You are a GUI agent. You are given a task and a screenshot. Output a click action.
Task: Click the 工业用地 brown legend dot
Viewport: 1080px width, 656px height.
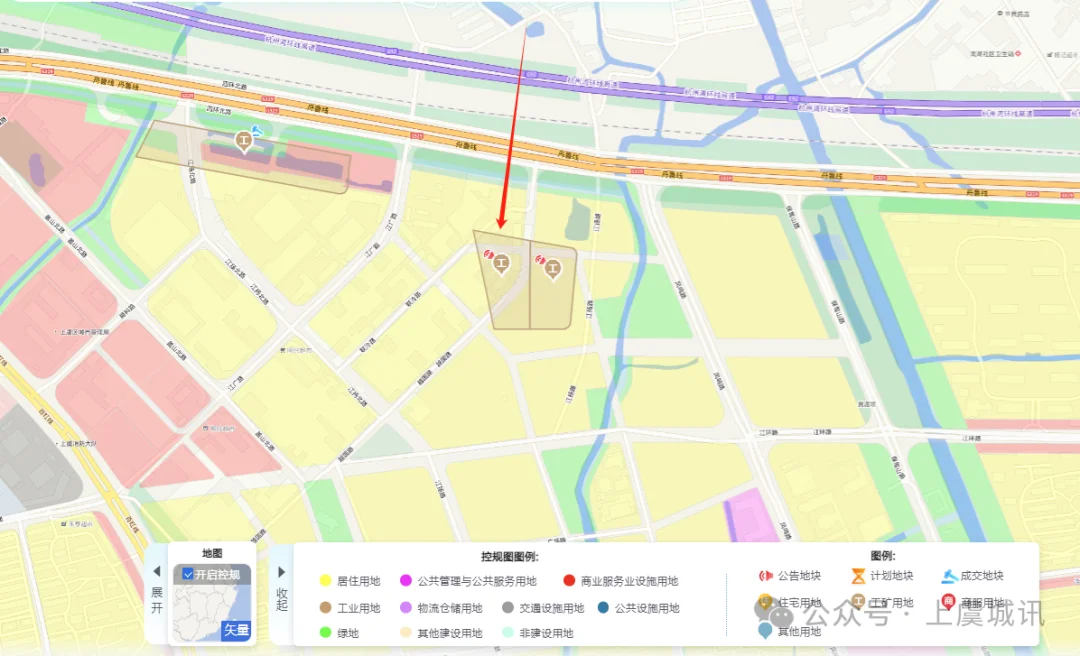click(326, 608)
